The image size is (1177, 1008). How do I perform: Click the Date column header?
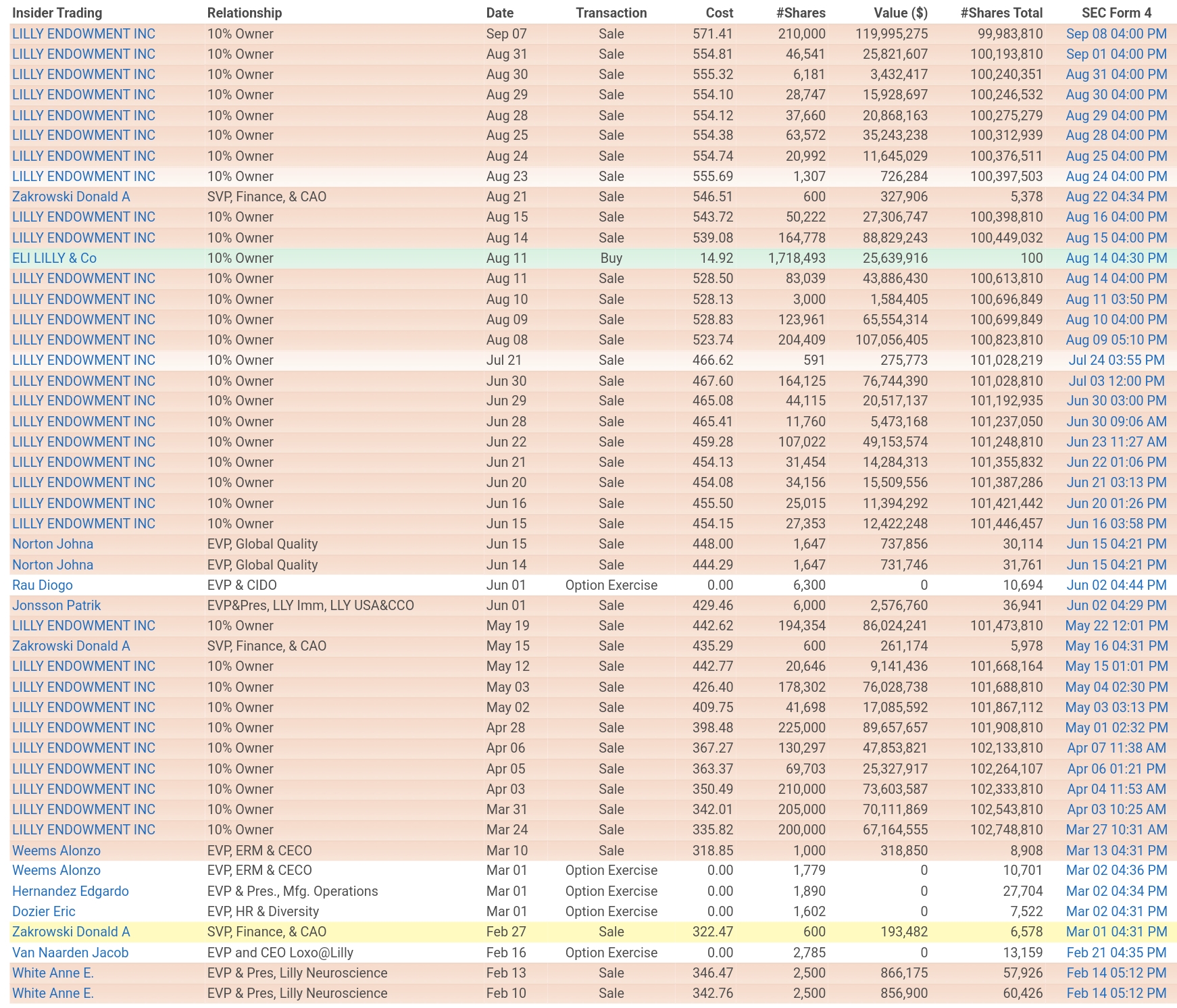tap(500, 13)
